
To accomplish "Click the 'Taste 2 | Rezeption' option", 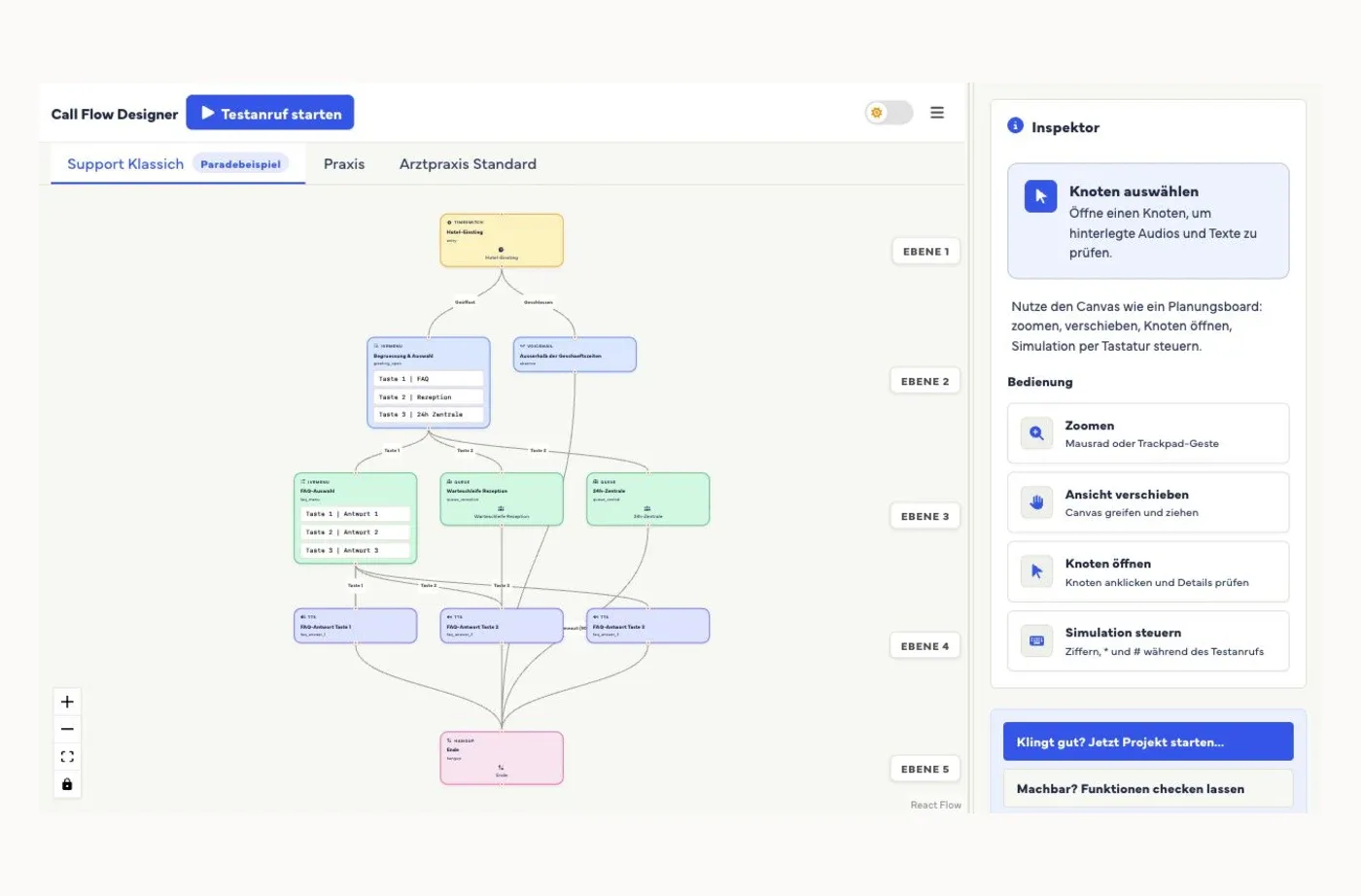I will tap(429, 396).
